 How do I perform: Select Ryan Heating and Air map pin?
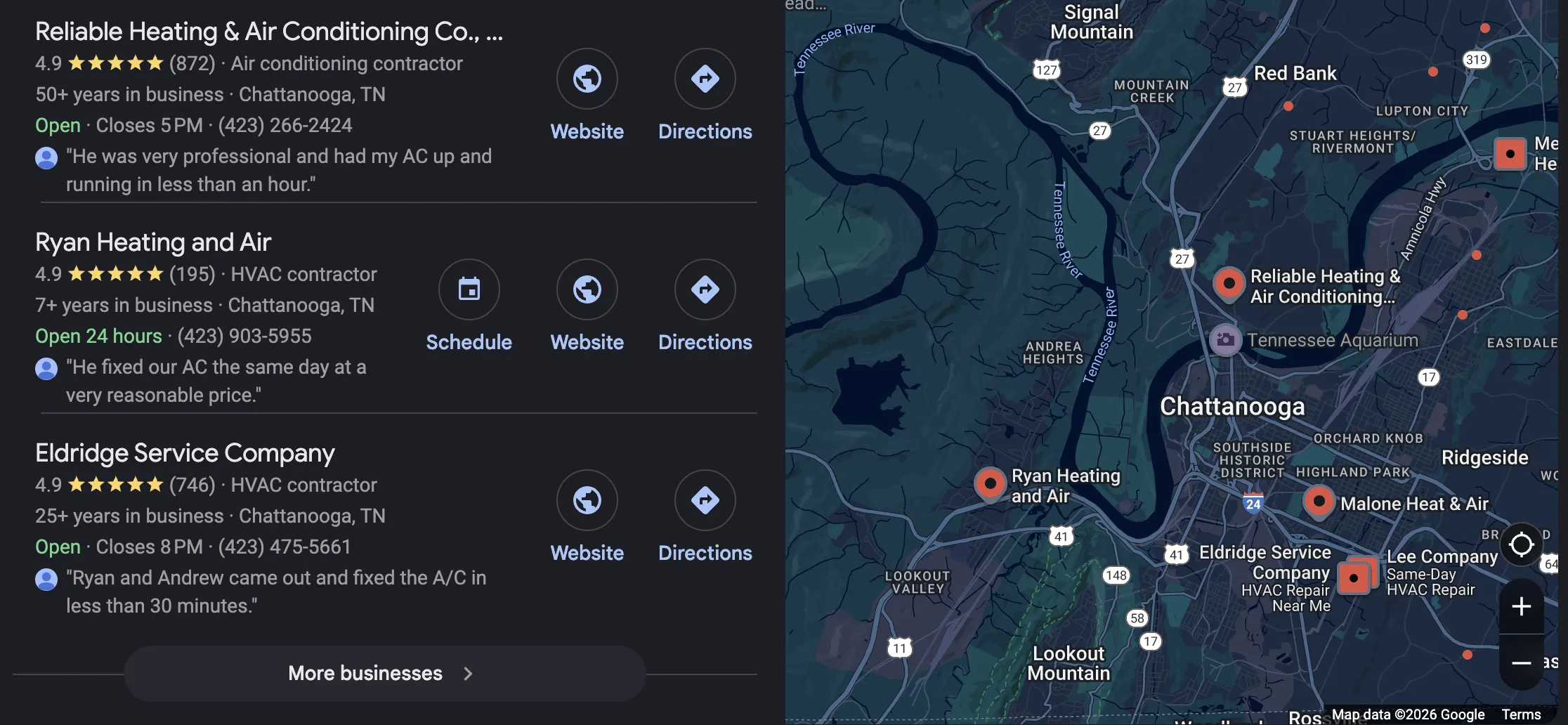990,483
